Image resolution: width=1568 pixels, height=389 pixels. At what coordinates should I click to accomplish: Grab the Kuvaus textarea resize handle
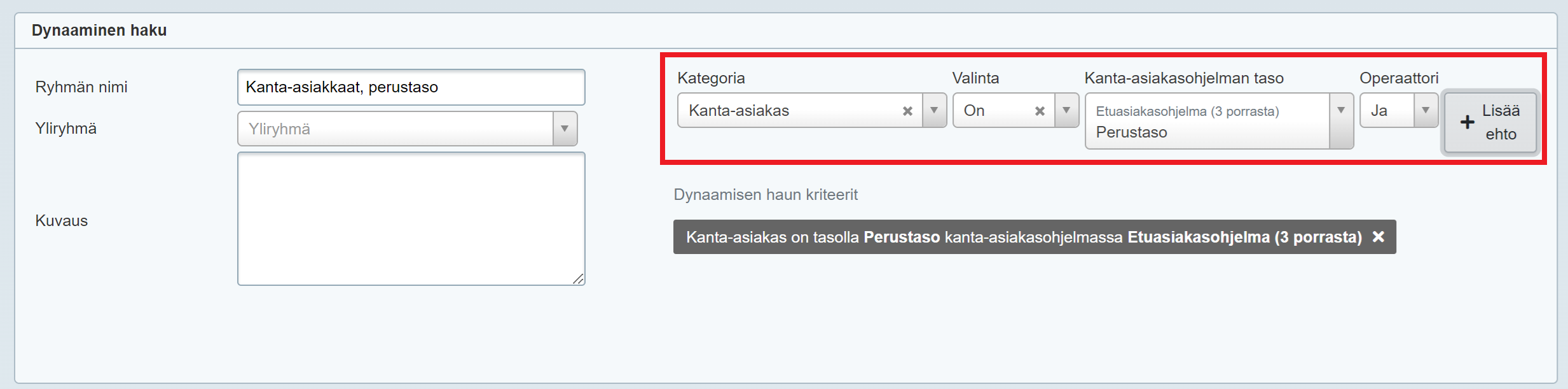578,279
